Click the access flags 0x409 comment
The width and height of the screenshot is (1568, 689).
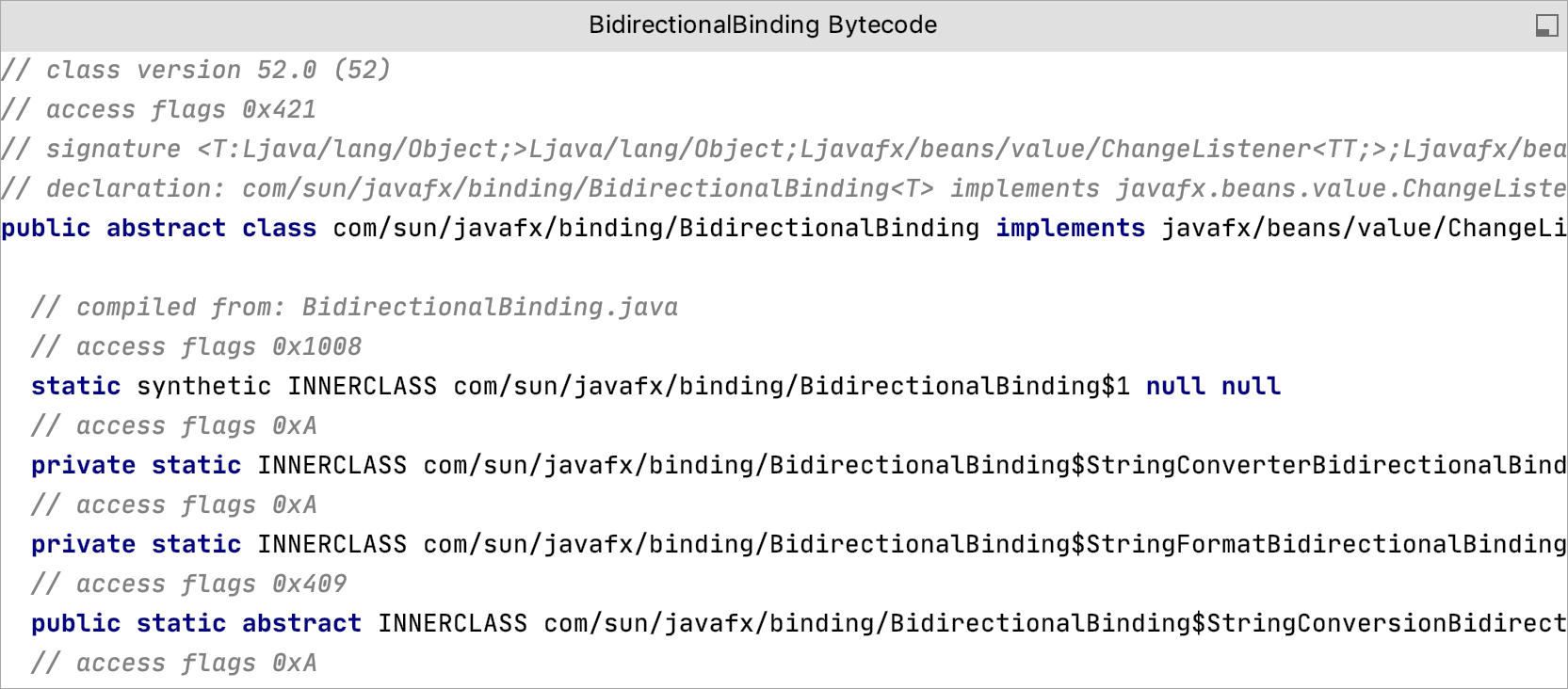coord(188,583)
